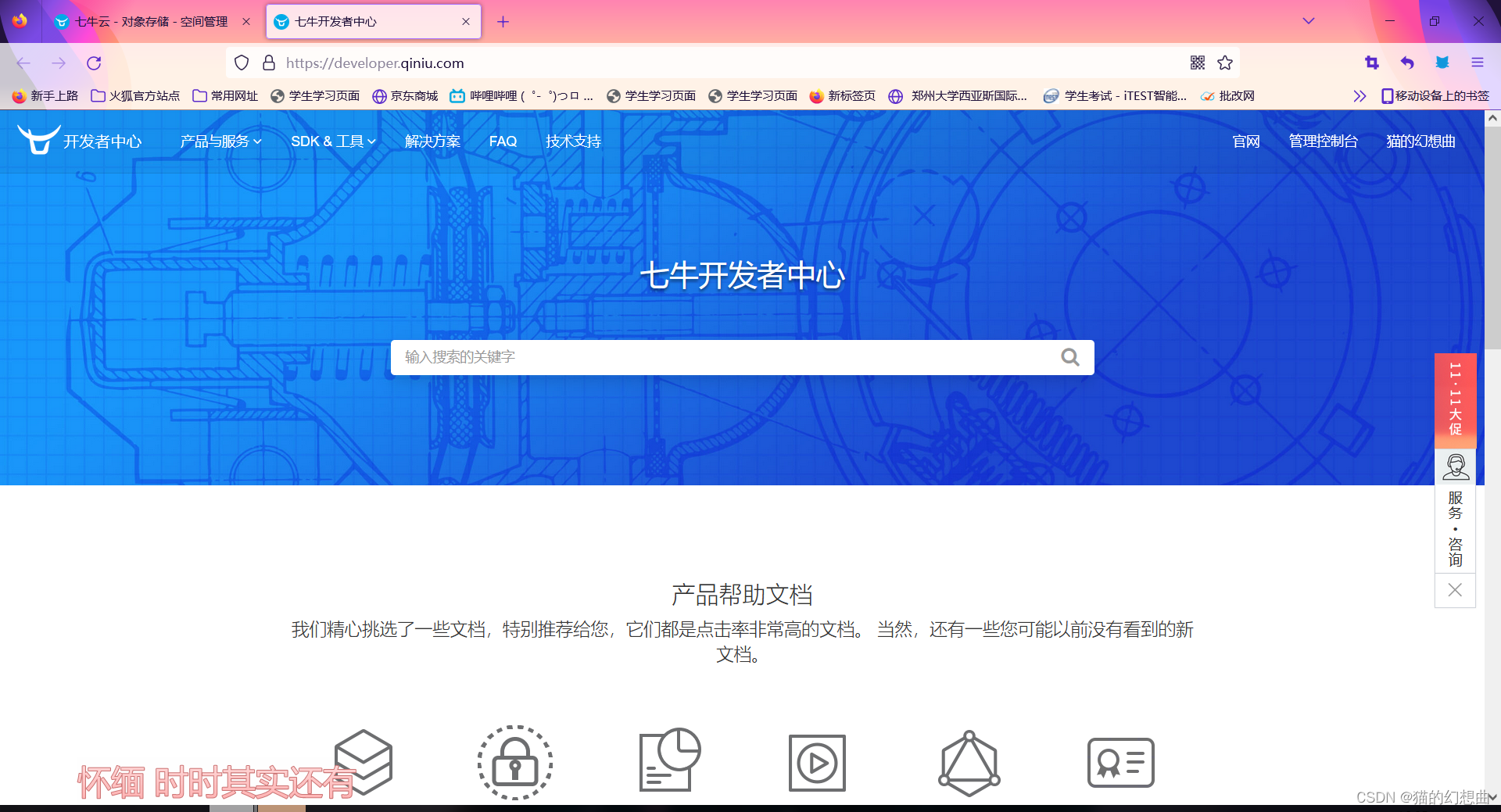Click the scrollbar up arrow
Image resolution: width=1501 pixels, height=812 pixels.
pyautogui.click(x=1492, y=118)
